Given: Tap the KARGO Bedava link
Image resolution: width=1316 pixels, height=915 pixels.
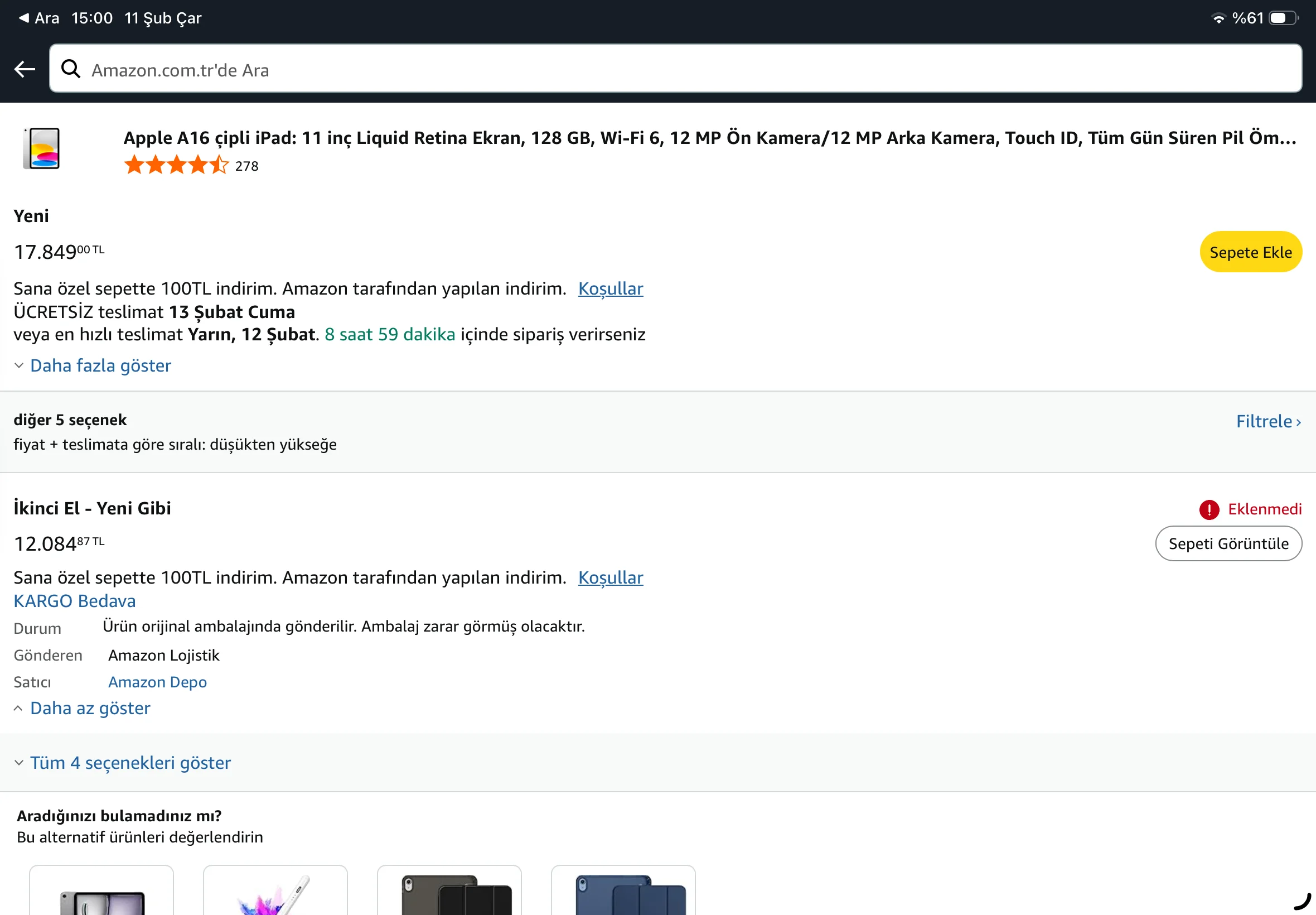Looking at the screenshot, I should click(x=75, y=601).
